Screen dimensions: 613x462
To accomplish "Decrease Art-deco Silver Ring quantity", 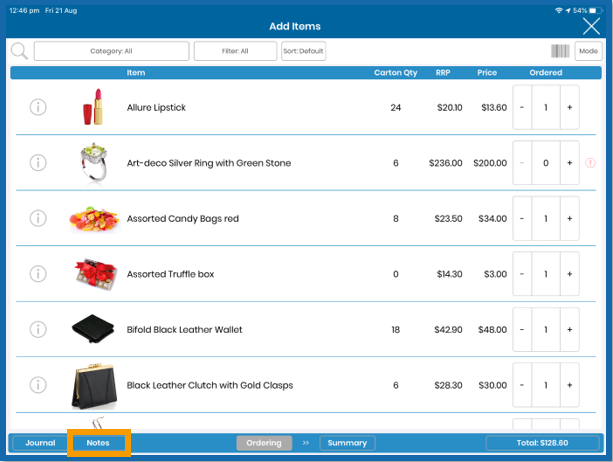I will click(x=522, y=163).
